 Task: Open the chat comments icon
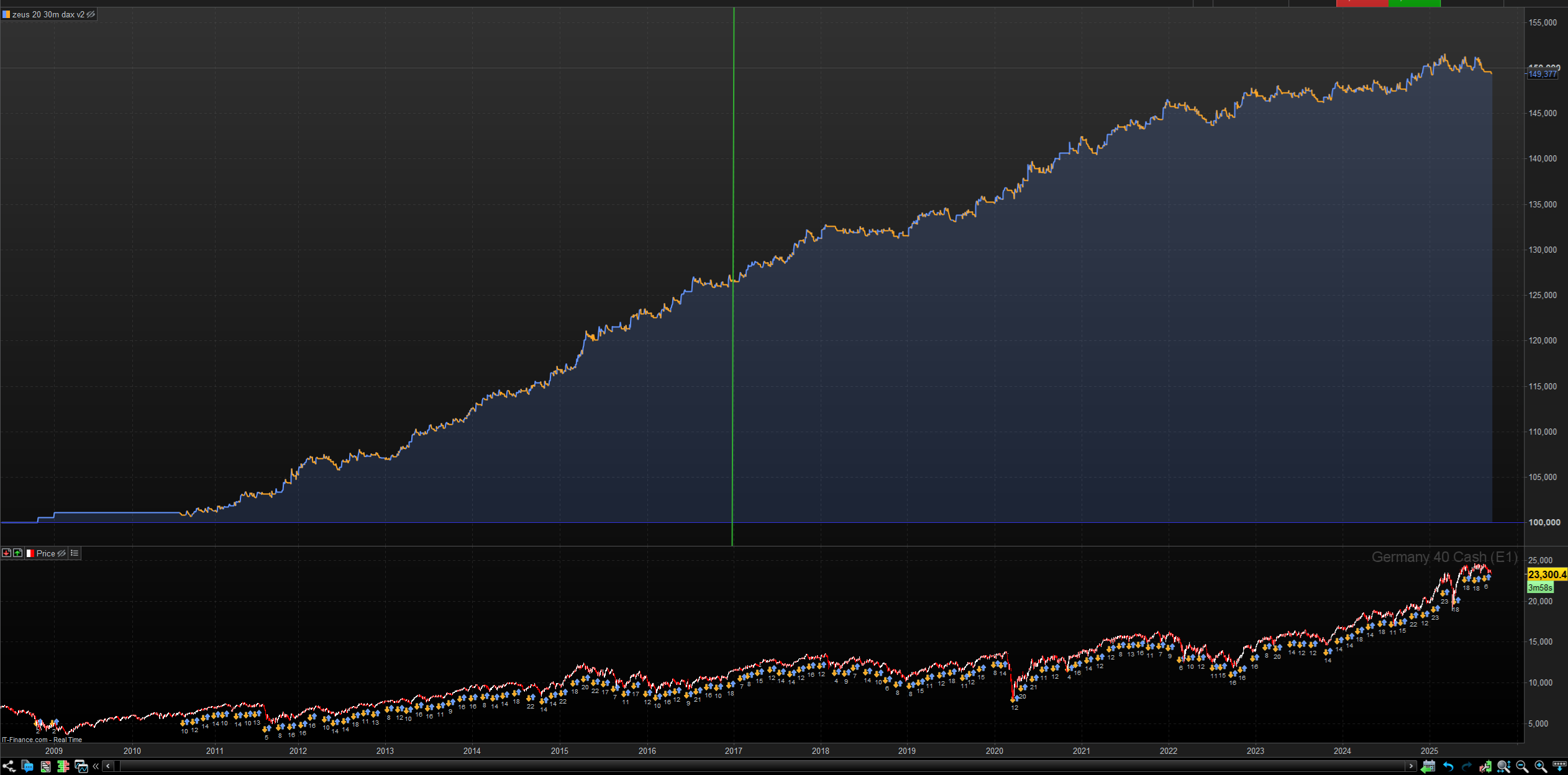[27, 766]
